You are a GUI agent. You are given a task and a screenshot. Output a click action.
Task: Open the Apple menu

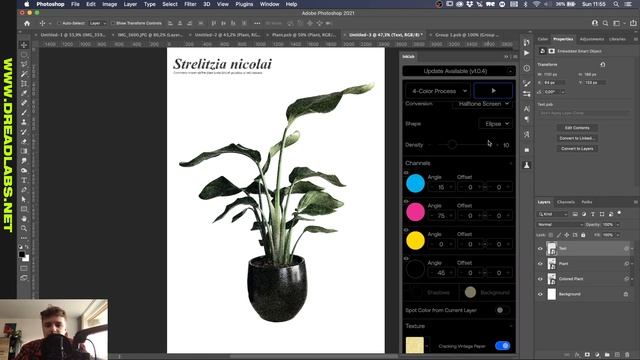click(x=27, y=4)
